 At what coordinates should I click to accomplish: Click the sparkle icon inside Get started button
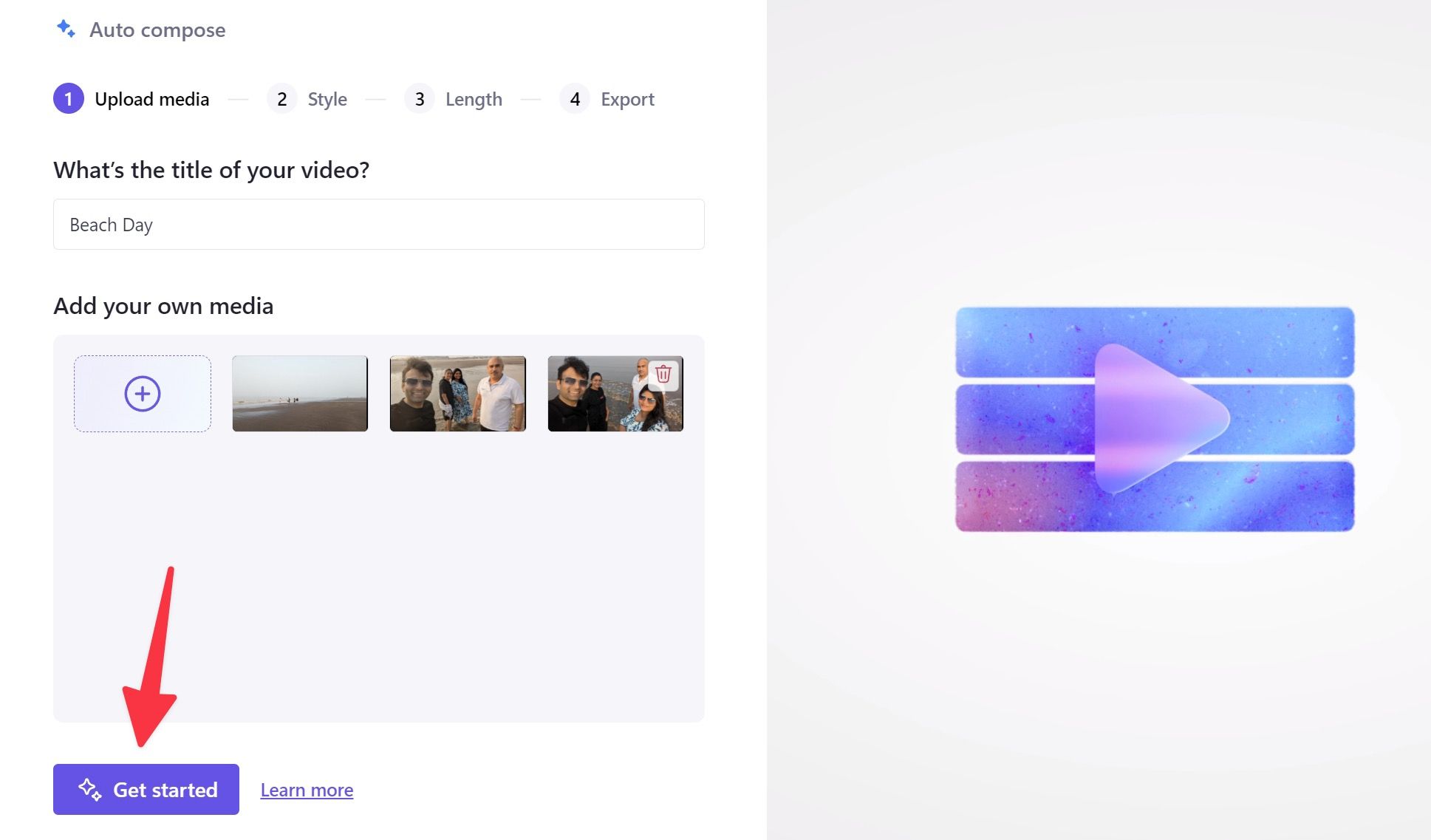[x=93, y=789]
